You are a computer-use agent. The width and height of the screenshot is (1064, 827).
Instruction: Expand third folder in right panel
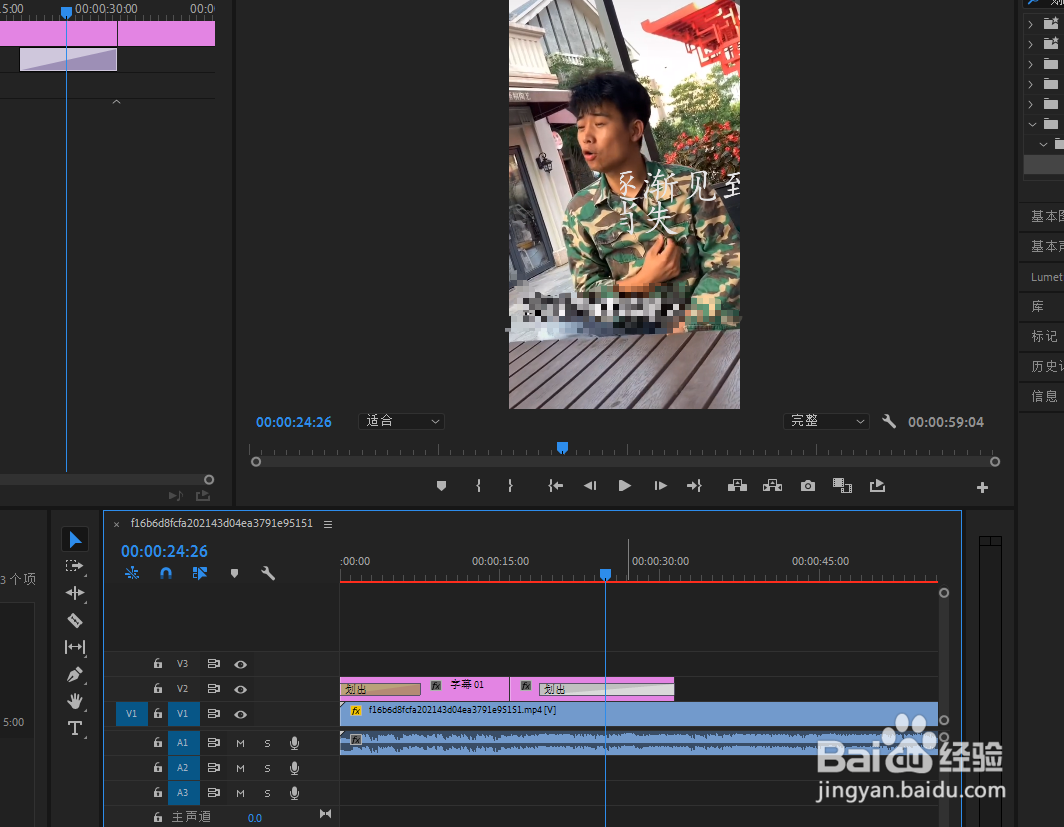coord(1031,64)
